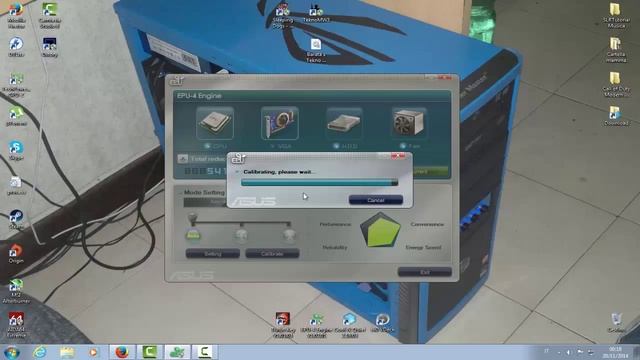Open the Sleeping Dogs desktop shortcut

pyautogui.click(x=282, y=16)
